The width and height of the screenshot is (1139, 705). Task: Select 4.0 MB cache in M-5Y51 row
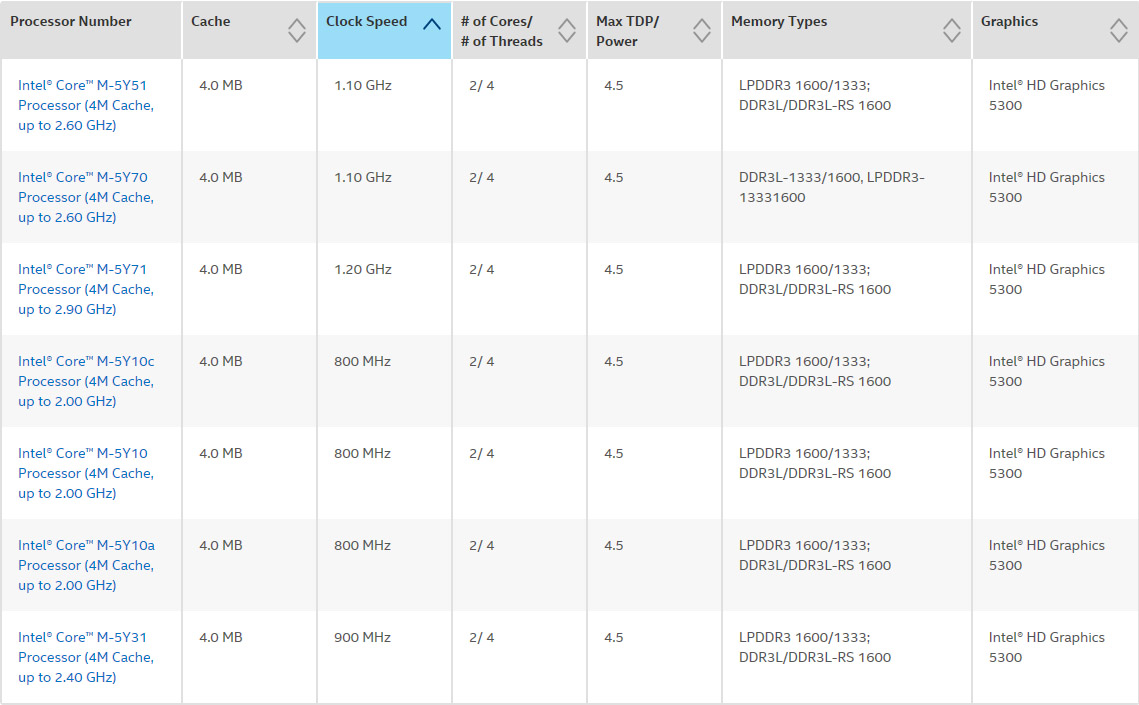(x=221, y=86)
